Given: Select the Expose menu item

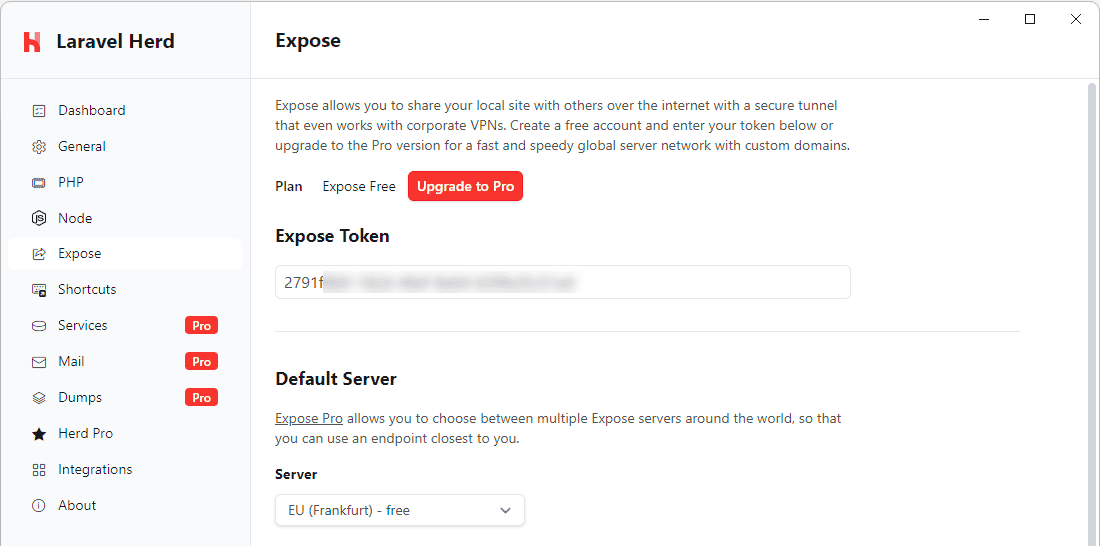Looking at the screenshot, I should pyautogui.click(x=125, y=254).
